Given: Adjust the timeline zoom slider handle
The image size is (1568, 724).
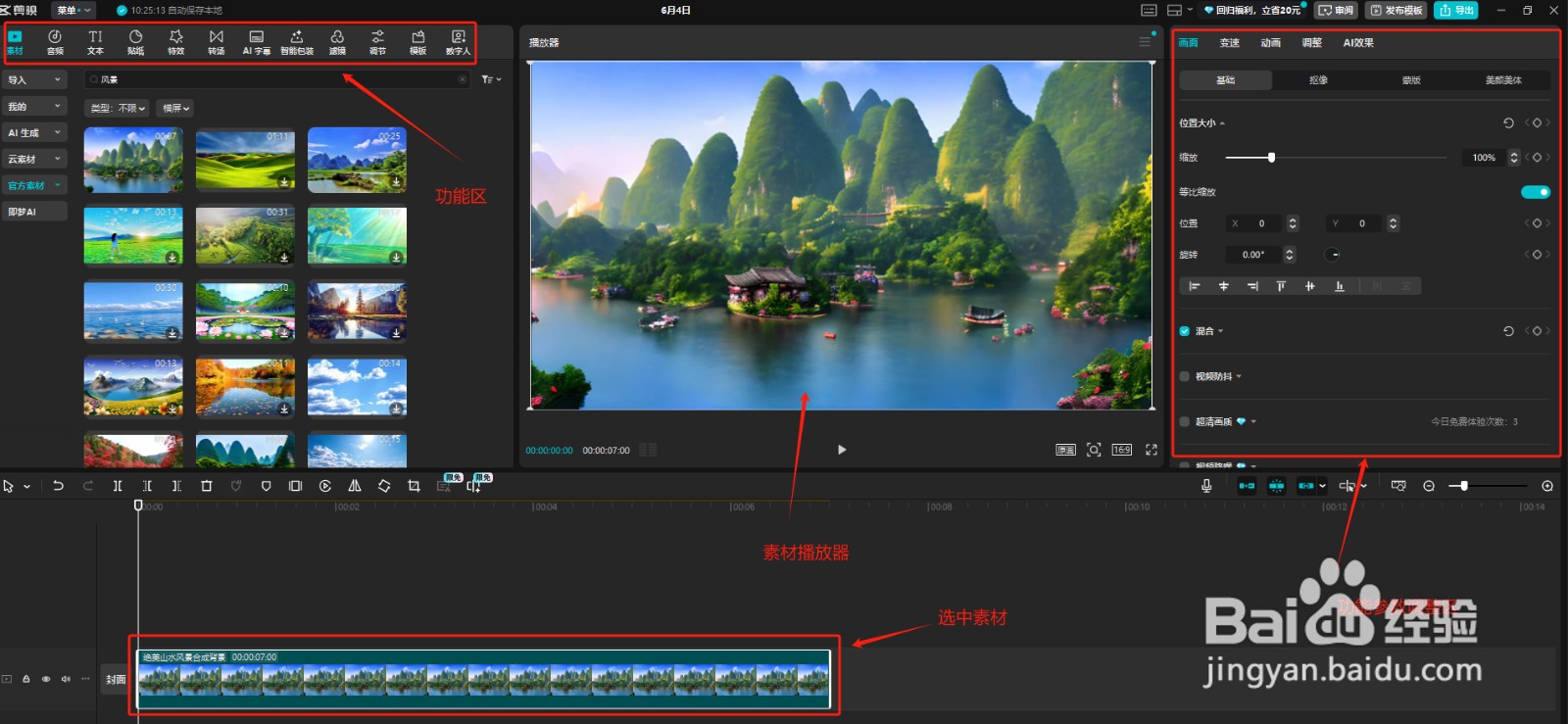Looking at the screenshot, I should (x=1464, y=486).
